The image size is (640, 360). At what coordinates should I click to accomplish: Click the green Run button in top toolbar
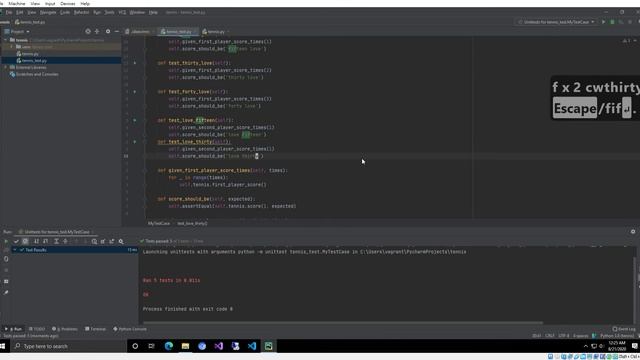pos(603,22)
